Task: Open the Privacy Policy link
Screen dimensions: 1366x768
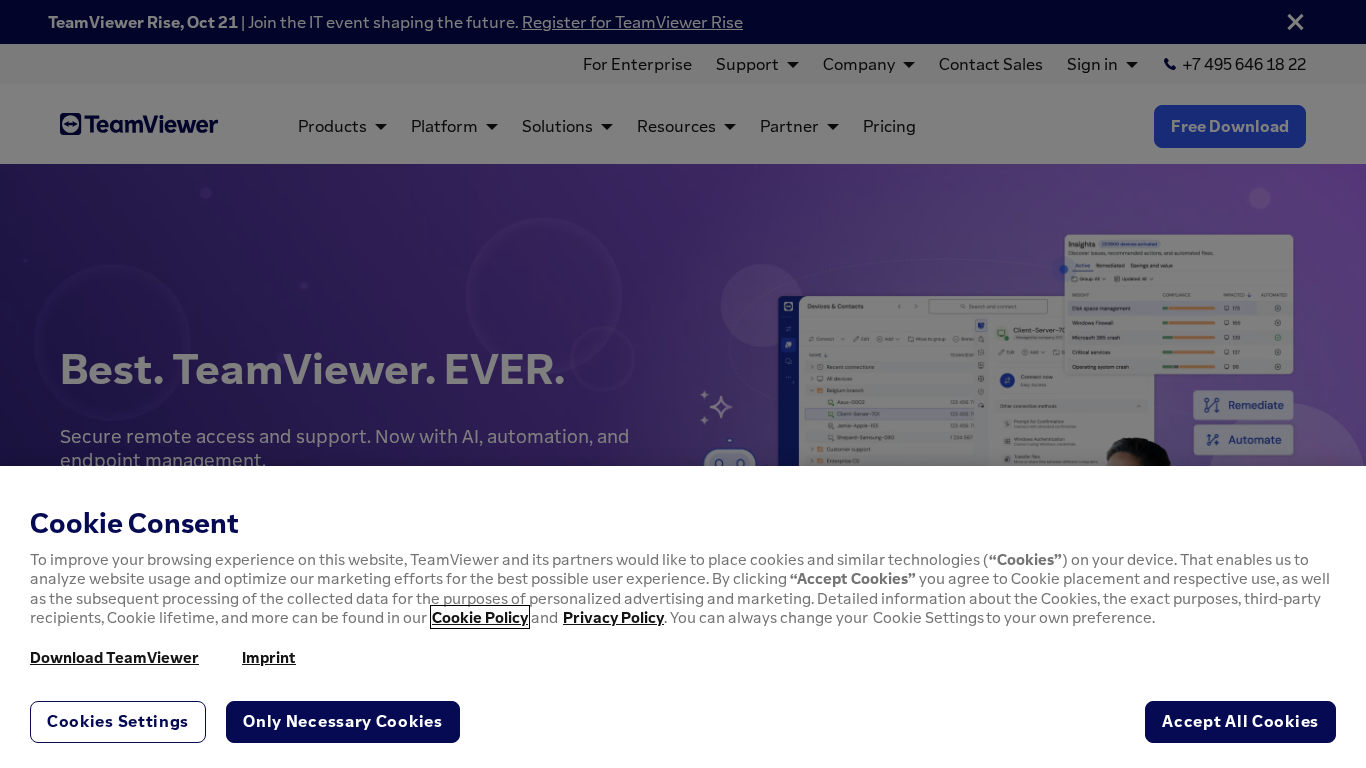Action: [x=613, y=617]
